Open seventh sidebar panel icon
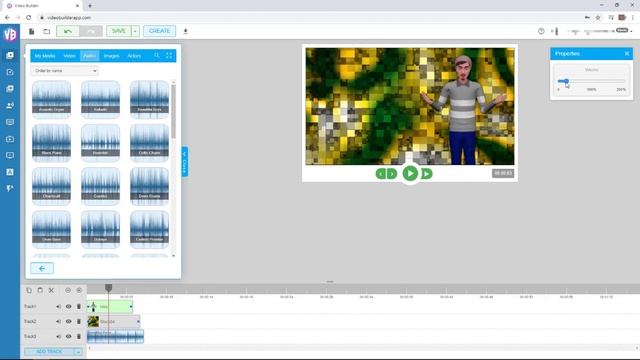 click(x=10, y=156)
